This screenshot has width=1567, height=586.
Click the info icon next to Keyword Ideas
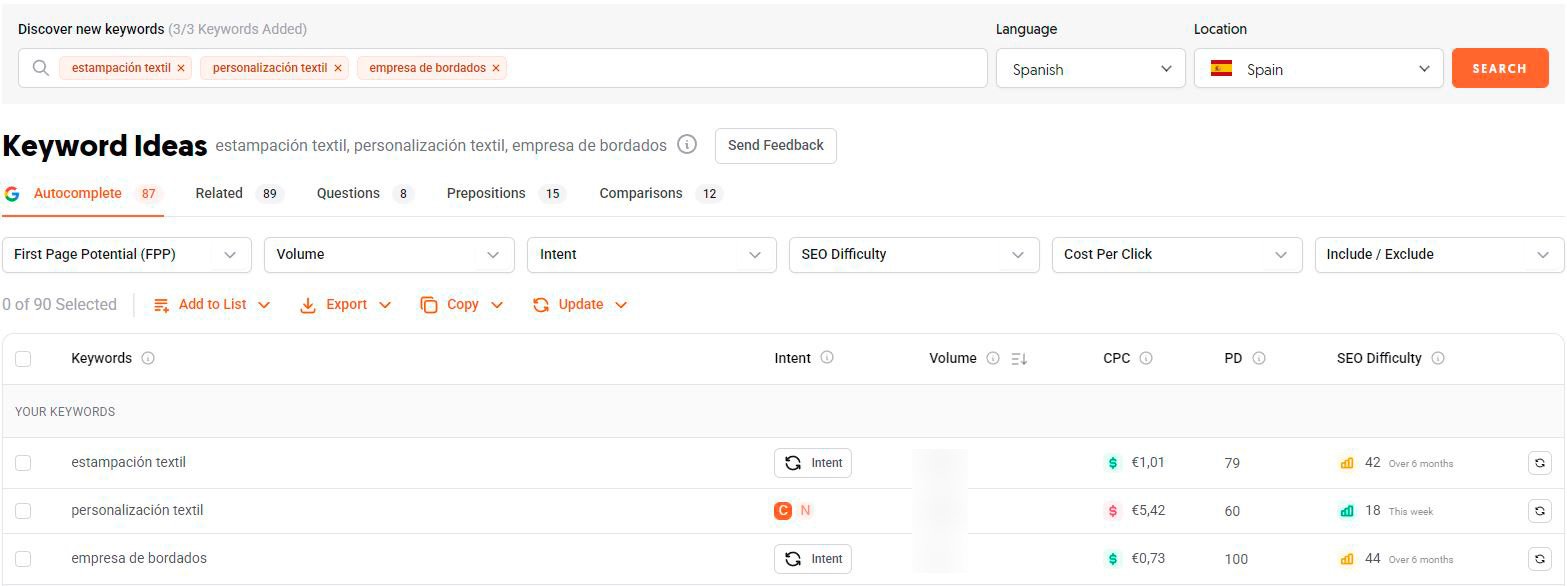[x=687, y=145]
